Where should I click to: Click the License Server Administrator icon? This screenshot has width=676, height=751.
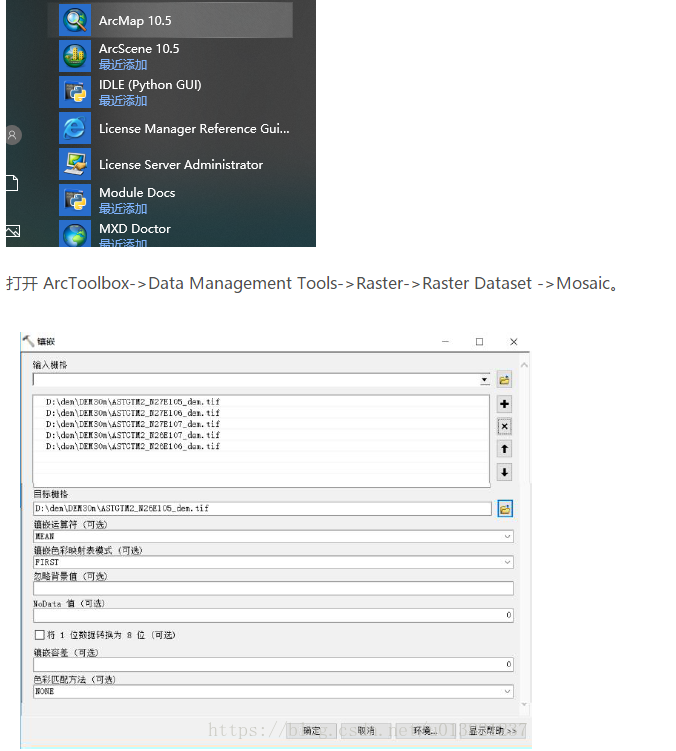pyautogui.click(x=75, y=164)
